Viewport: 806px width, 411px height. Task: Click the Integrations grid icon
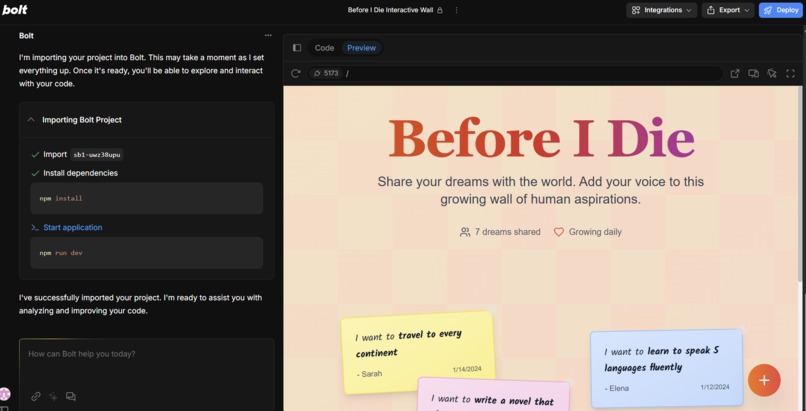(636, 10)
